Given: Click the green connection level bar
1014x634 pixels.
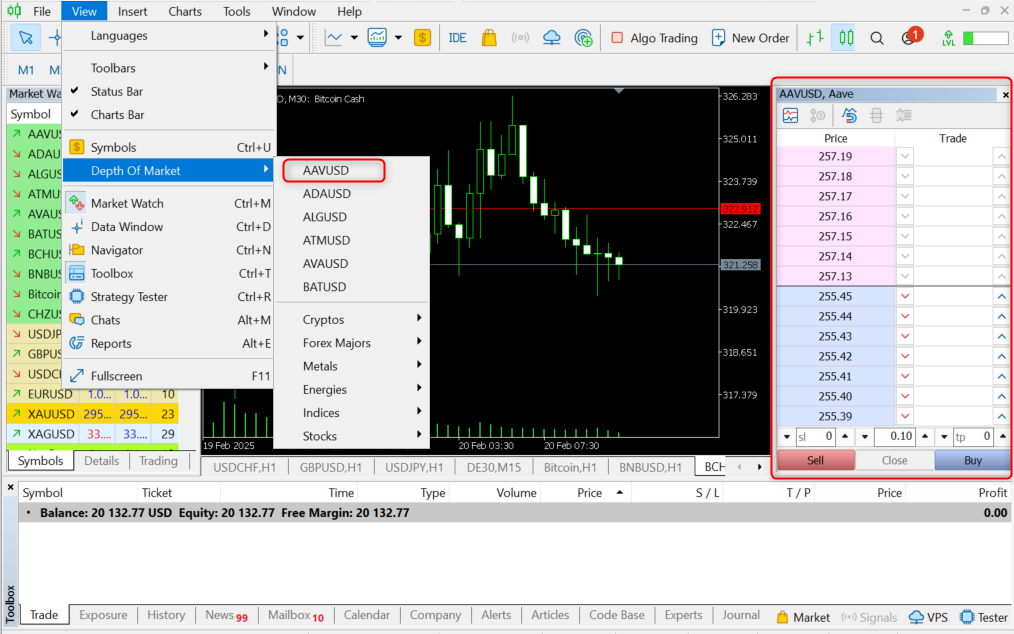Looking at the screenshot, I should 985,38.
